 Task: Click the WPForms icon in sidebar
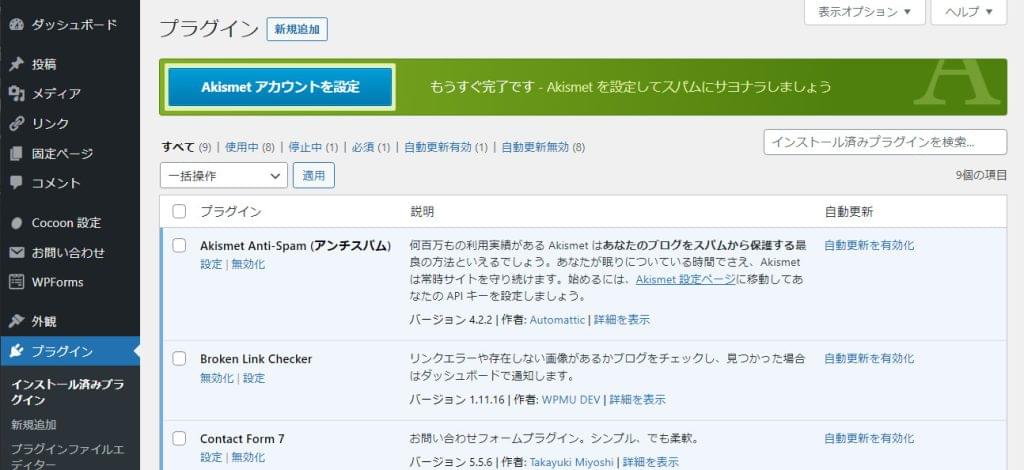(16, 282)
